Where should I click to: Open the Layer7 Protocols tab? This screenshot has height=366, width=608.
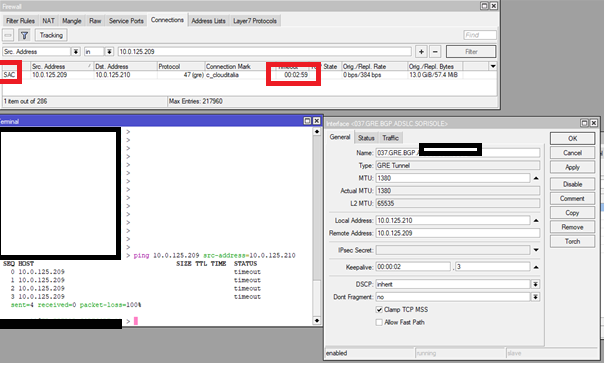(255, 21)
